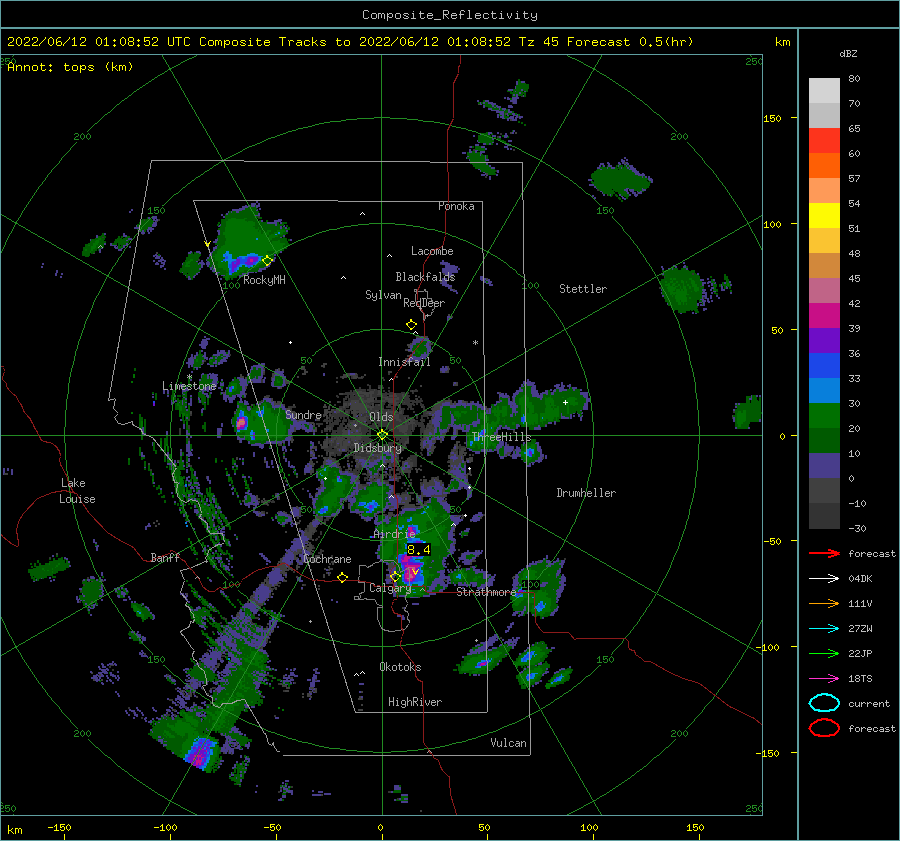Click the Sylvan label
Image resolution: width=900 pixels, height=841 pixels.
pos(383,296)
